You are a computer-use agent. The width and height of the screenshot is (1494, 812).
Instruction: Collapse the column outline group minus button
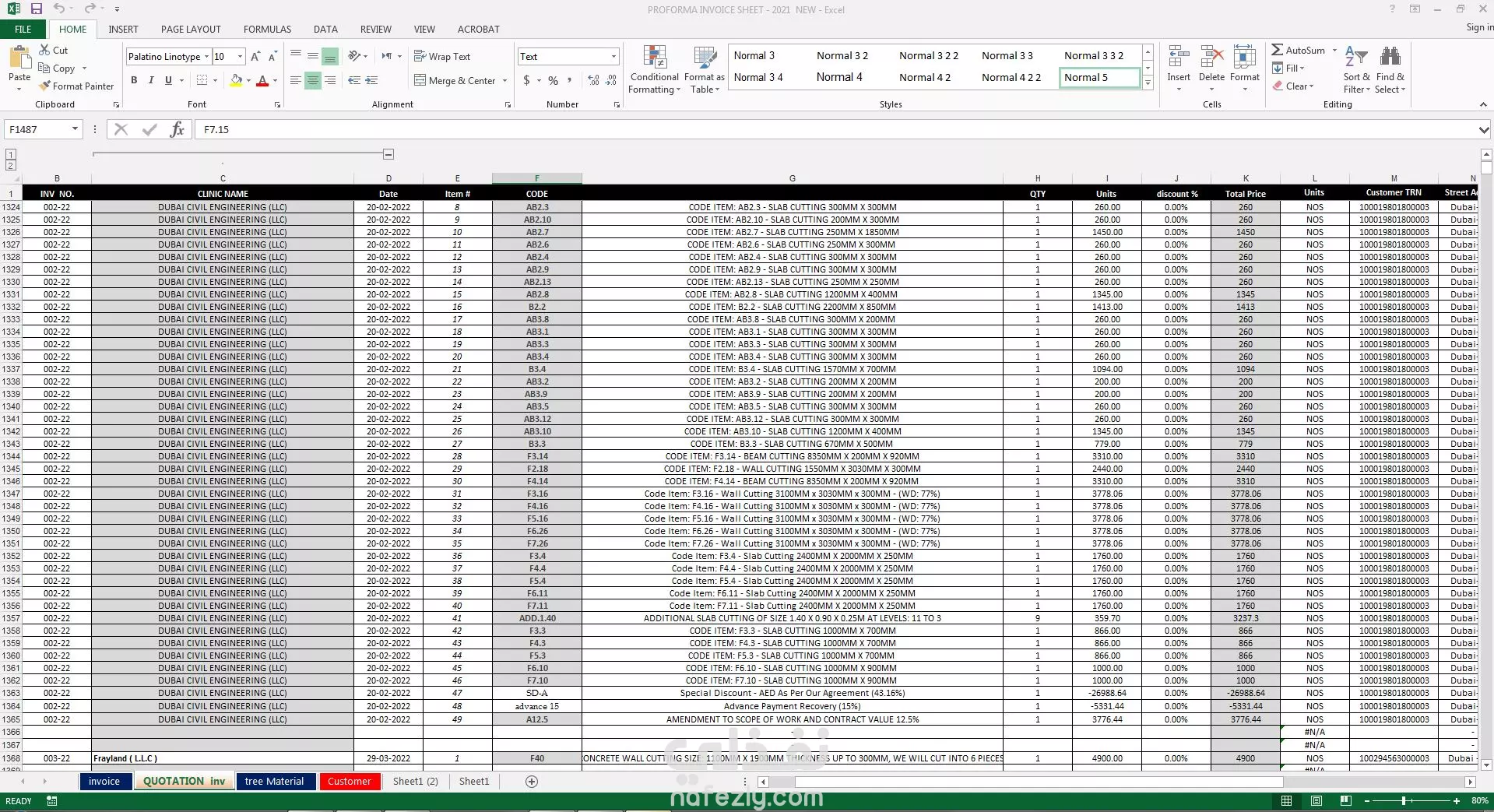click(x=388, y=154)
